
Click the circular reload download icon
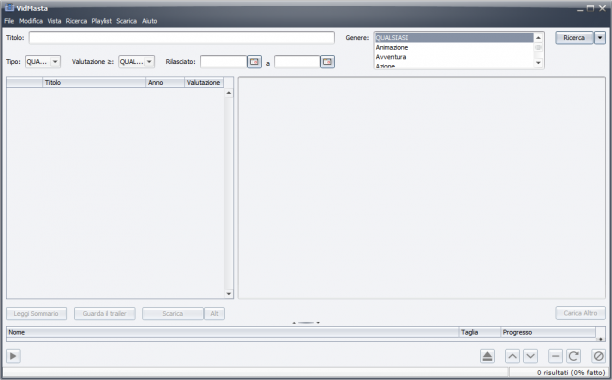pos(573,356)
